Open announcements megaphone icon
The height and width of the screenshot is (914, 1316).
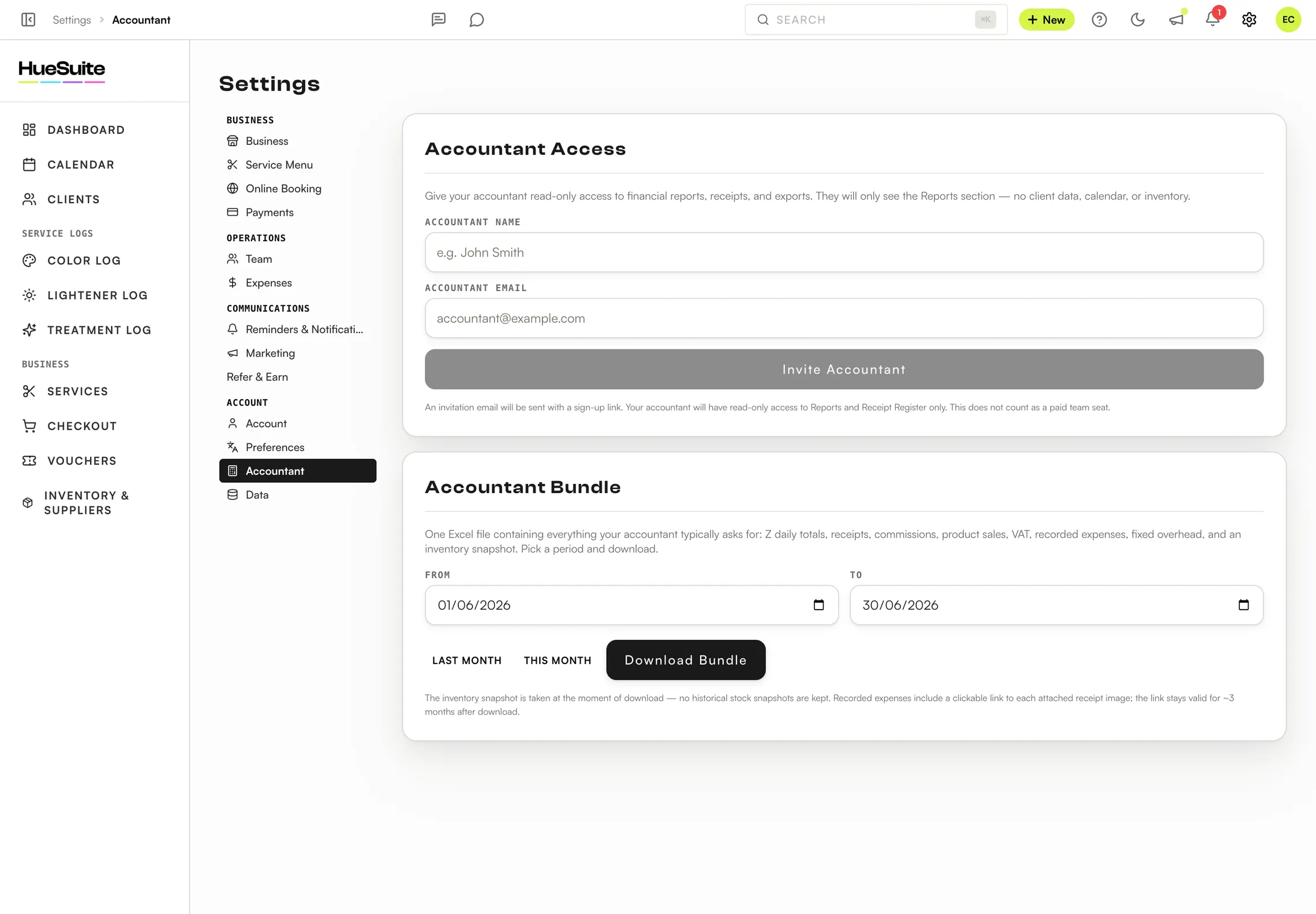(x=1176, y=20)
